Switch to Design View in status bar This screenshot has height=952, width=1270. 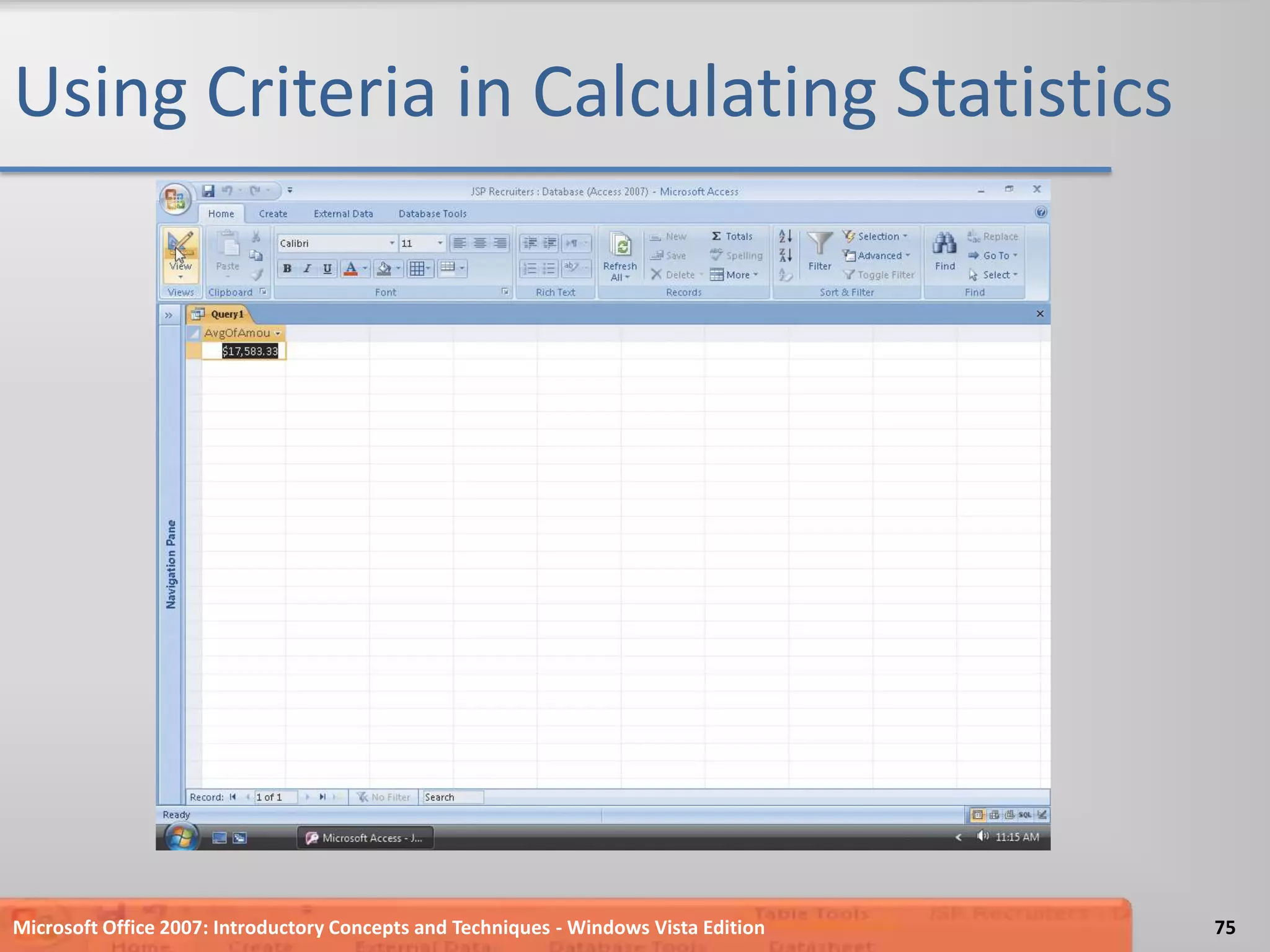coord(1042,815)
